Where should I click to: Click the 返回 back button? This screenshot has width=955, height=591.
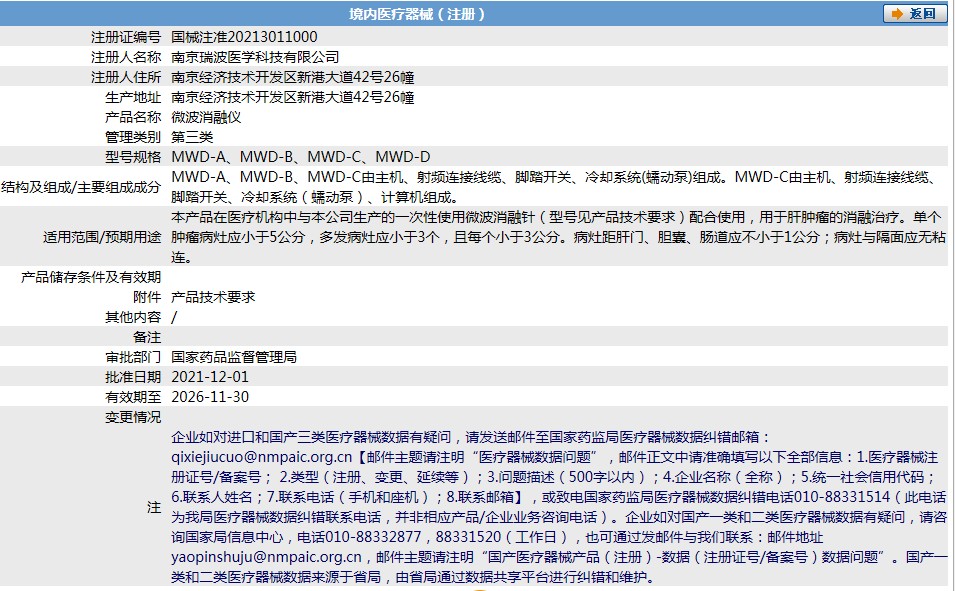click(x=914, y=13)
